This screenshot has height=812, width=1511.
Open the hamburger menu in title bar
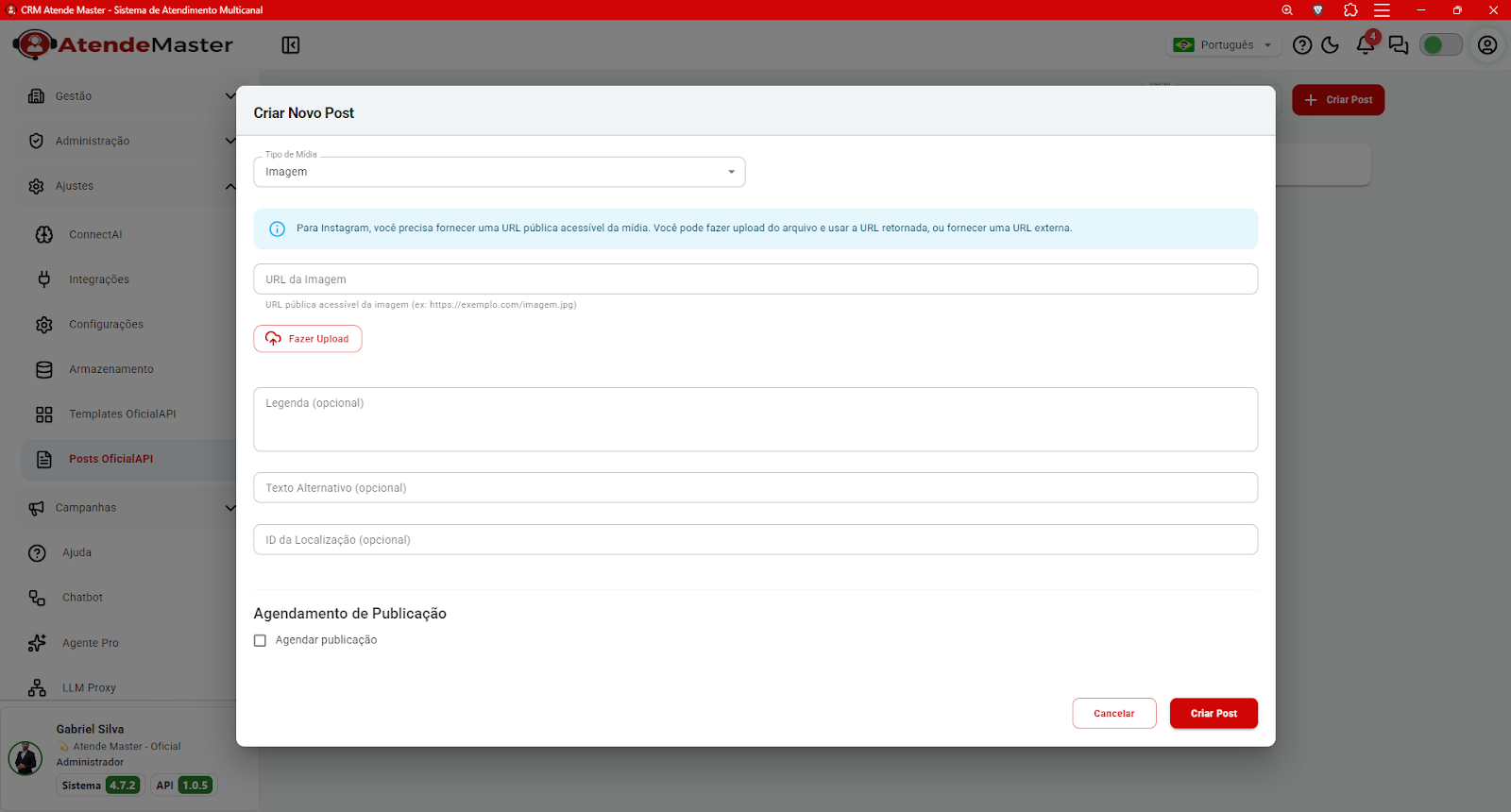[1382, 9]
